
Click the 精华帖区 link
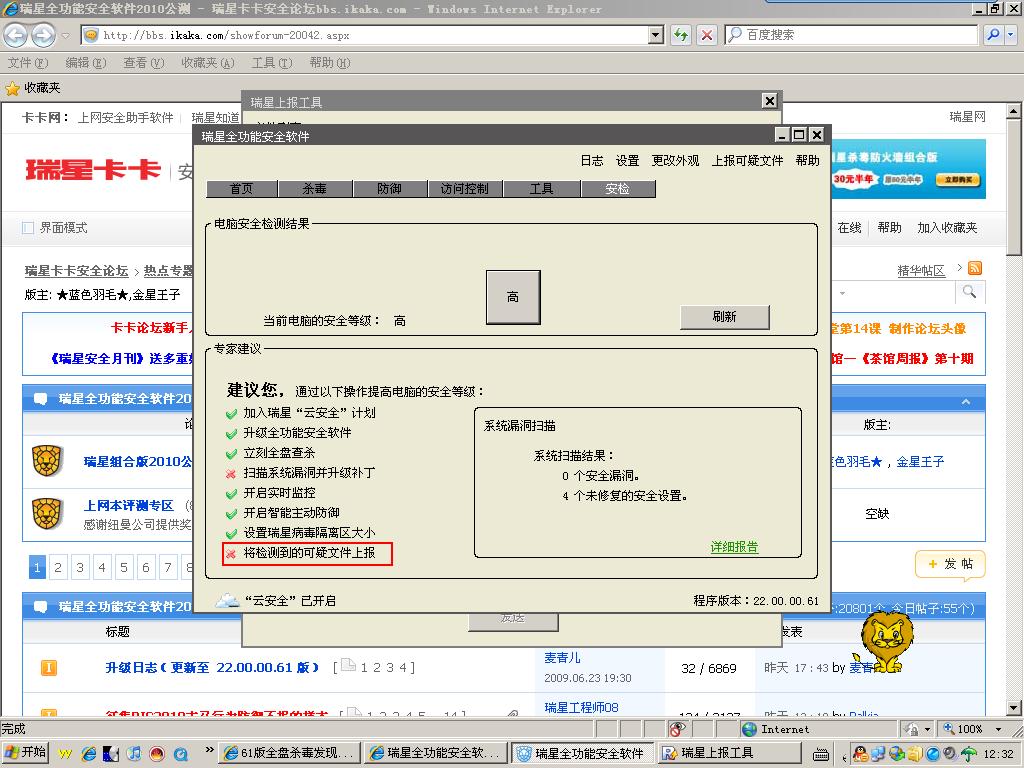(x=921, y=270)
